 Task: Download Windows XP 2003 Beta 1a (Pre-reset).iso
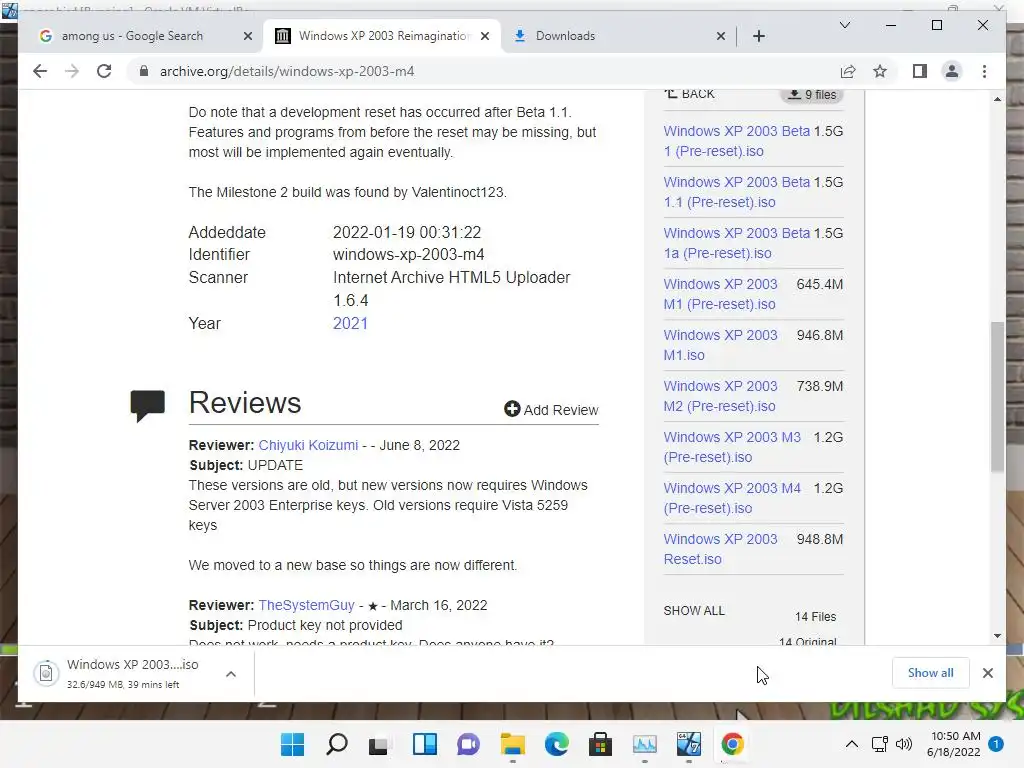[x=737, y=243]
